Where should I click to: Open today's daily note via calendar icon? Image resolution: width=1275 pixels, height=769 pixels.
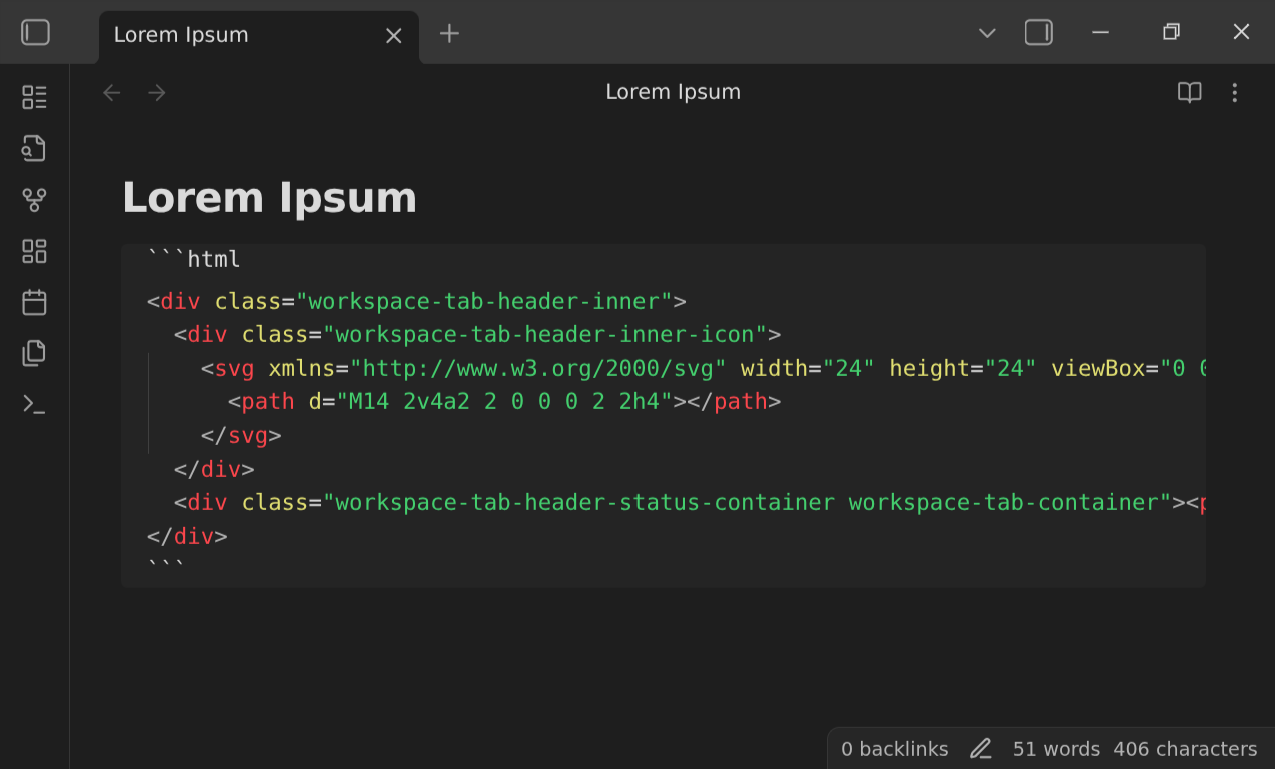(x=33, y=302)
